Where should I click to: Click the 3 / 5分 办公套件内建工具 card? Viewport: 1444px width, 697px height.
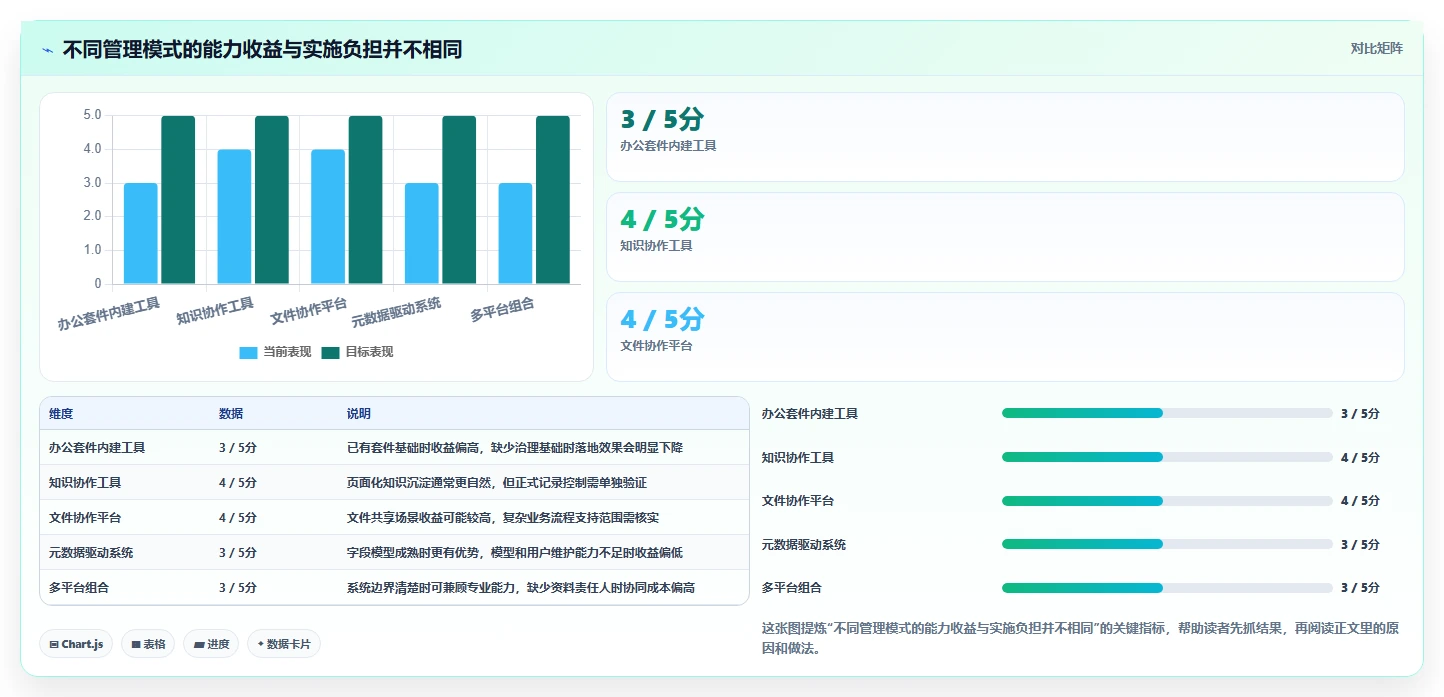tap(1005, 137)
